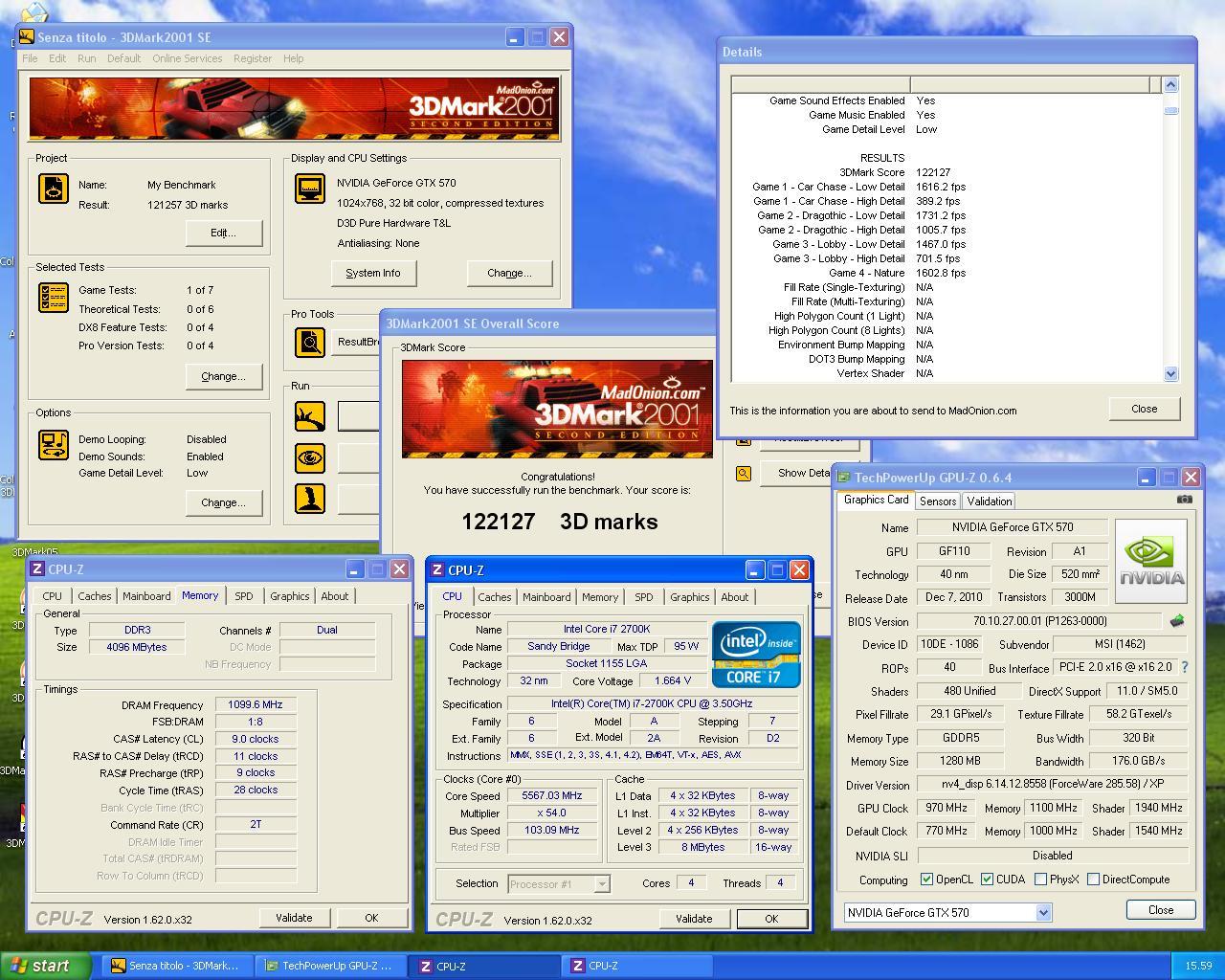This screenshot has height=980, width=1225.
Task: Switch to the TechPowerUp GPU-Z taskbar item
Action: (x=330, y=966)
